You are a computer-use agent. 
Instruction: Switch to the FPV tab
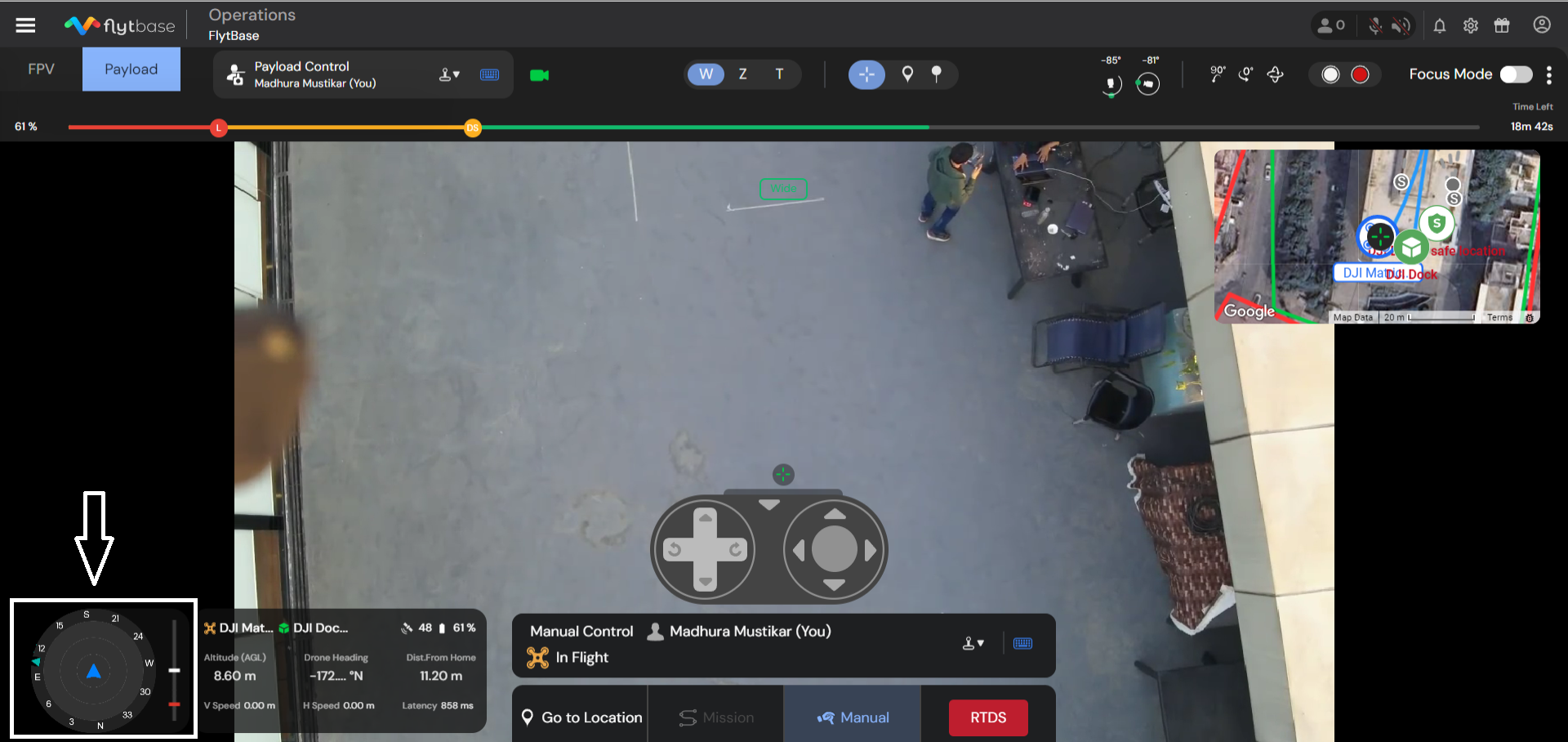(x=41, y=69)
